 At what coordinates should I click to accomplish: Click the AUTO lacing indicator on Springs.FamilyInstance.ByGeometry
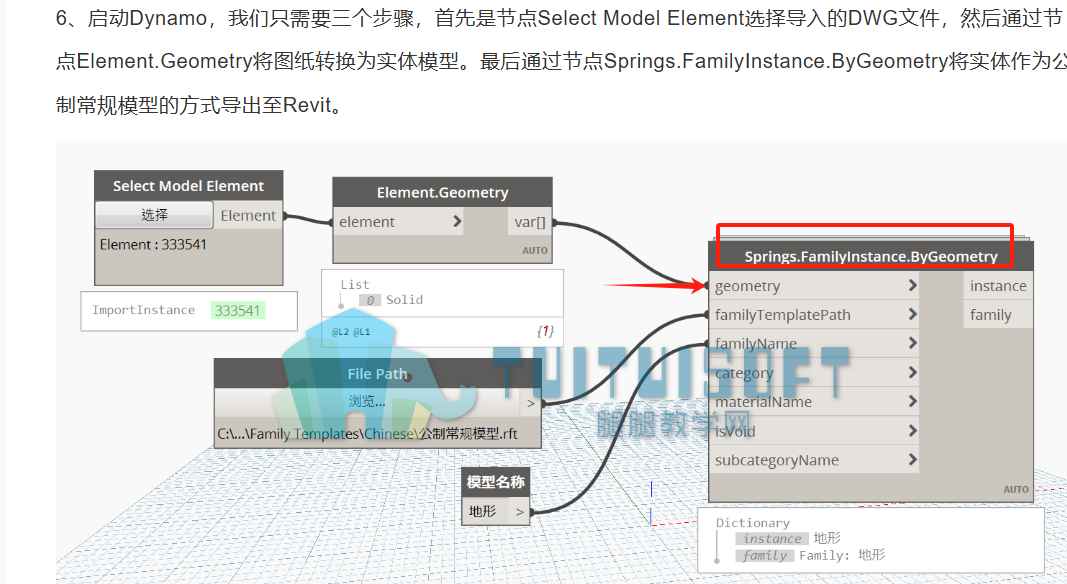click(1015, 490)
